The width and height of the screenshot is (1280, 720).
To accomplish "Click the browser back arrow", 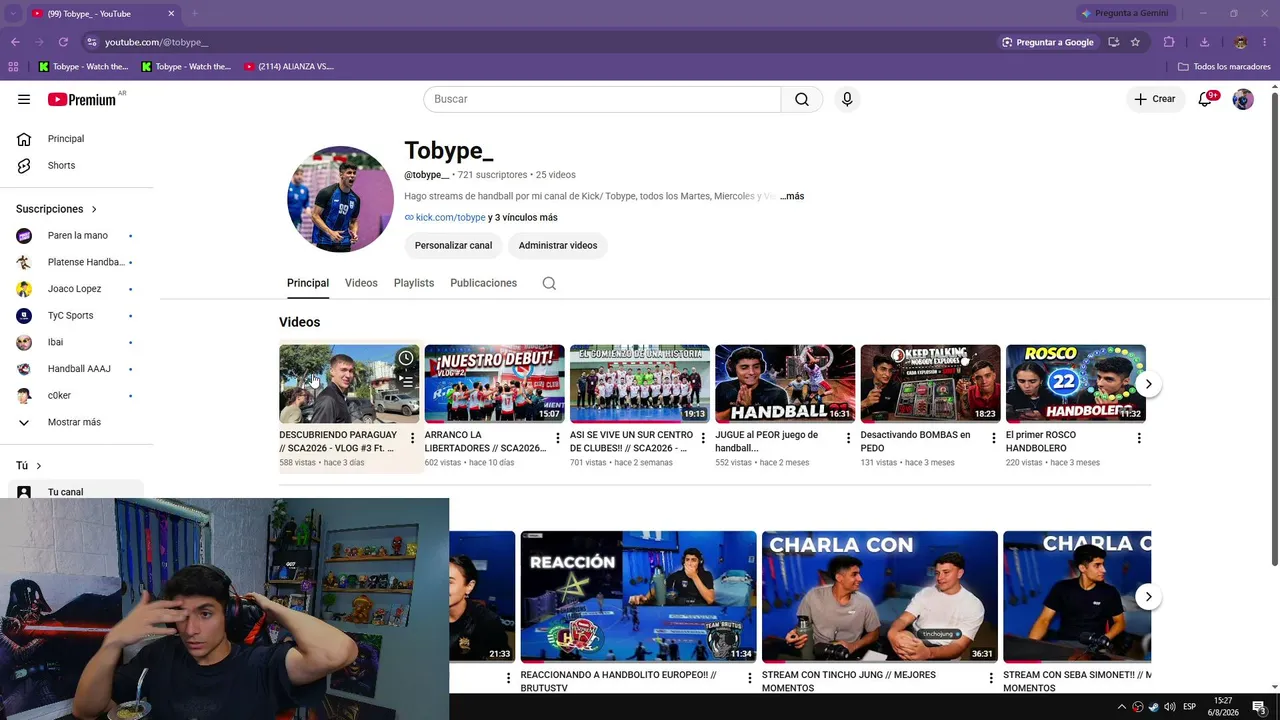I will click(x=15, y=42).
